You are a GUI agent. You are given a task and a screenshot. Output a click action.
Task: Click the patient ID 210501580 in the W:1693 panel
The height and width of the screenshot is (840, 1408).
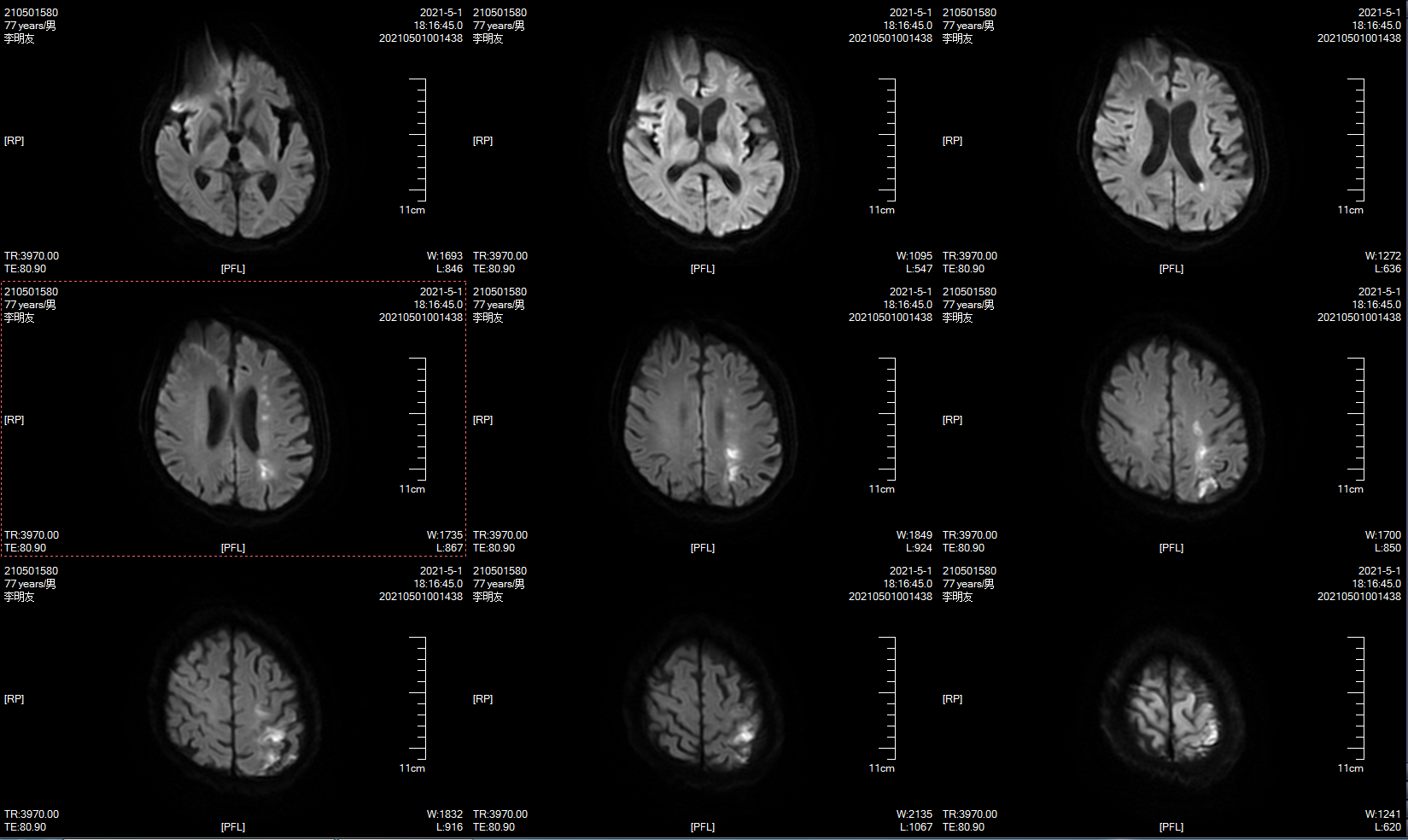coord(32,12)
